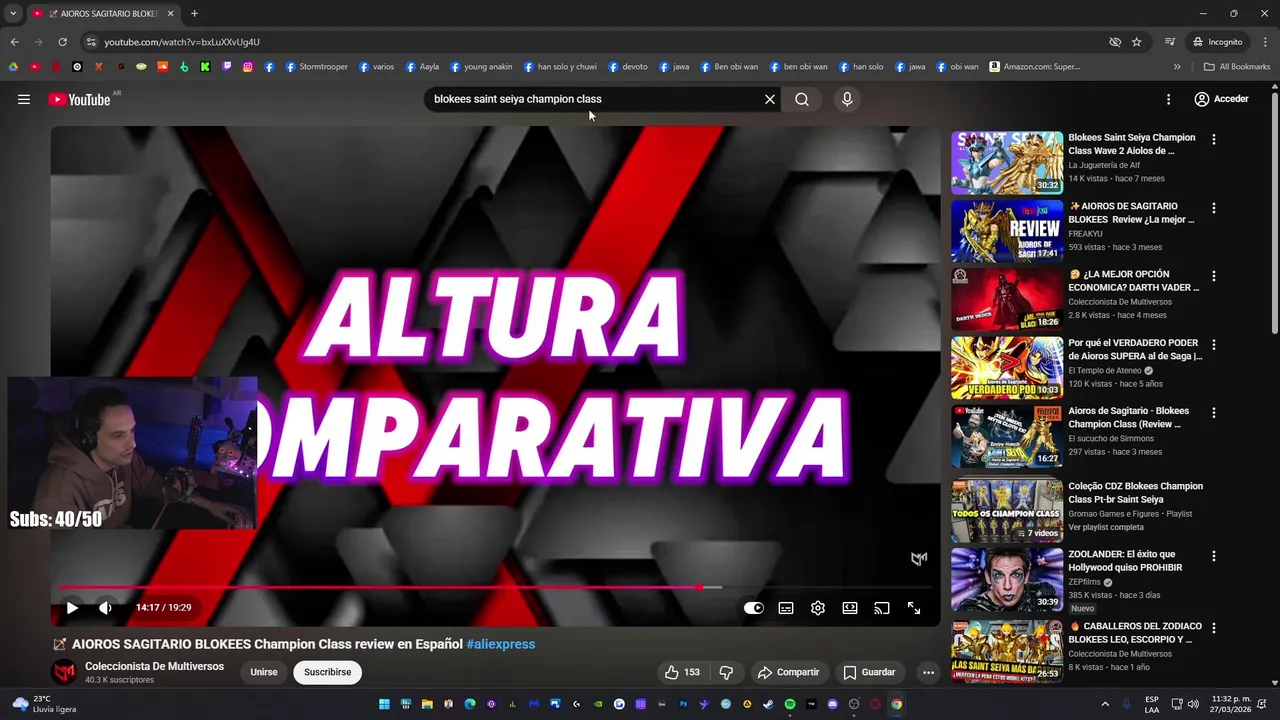Click the 14:17 / 19:29 time display
The width and height of the screenshot is (1280, 720).
[x=163, y=607]
